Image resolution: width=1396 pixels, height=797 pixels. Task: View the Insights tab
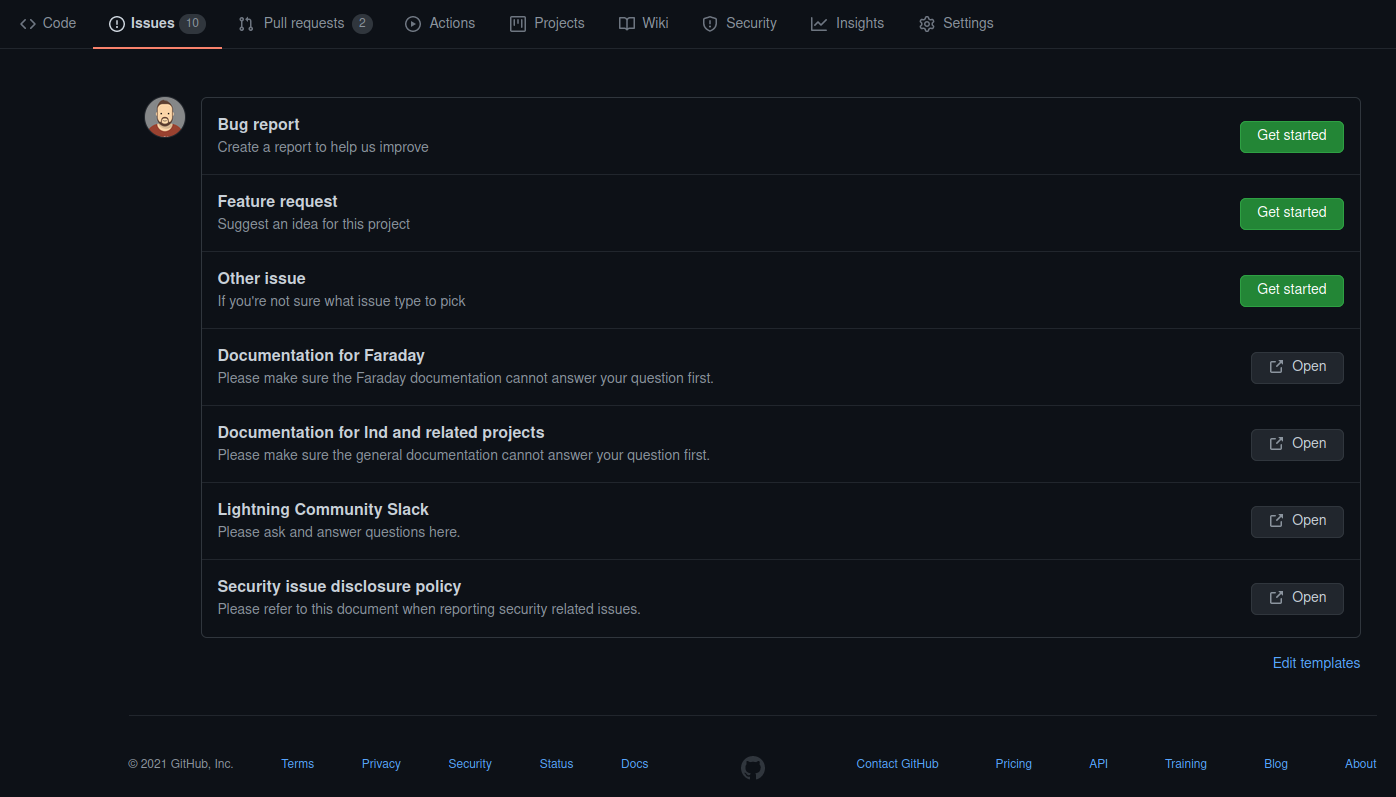coord(847,23)
